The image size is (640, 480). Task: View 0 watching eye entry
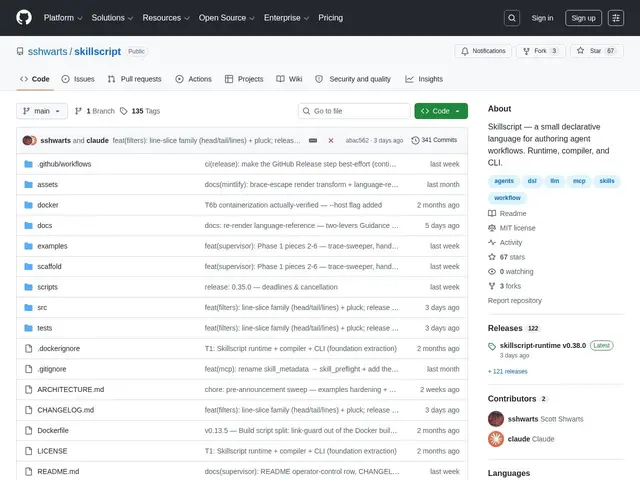click(x=511, y=271)
